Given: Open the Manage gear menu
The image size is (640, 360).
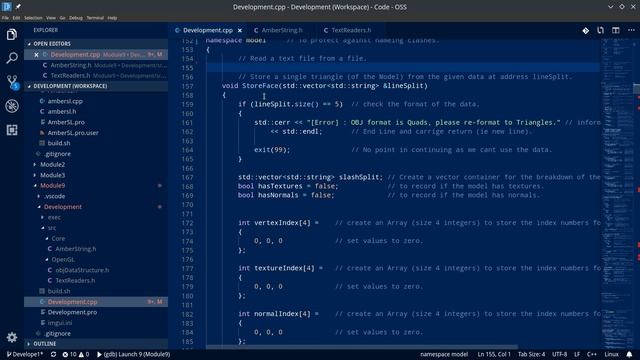Looking at the screenshot, I should click(12, 337).
